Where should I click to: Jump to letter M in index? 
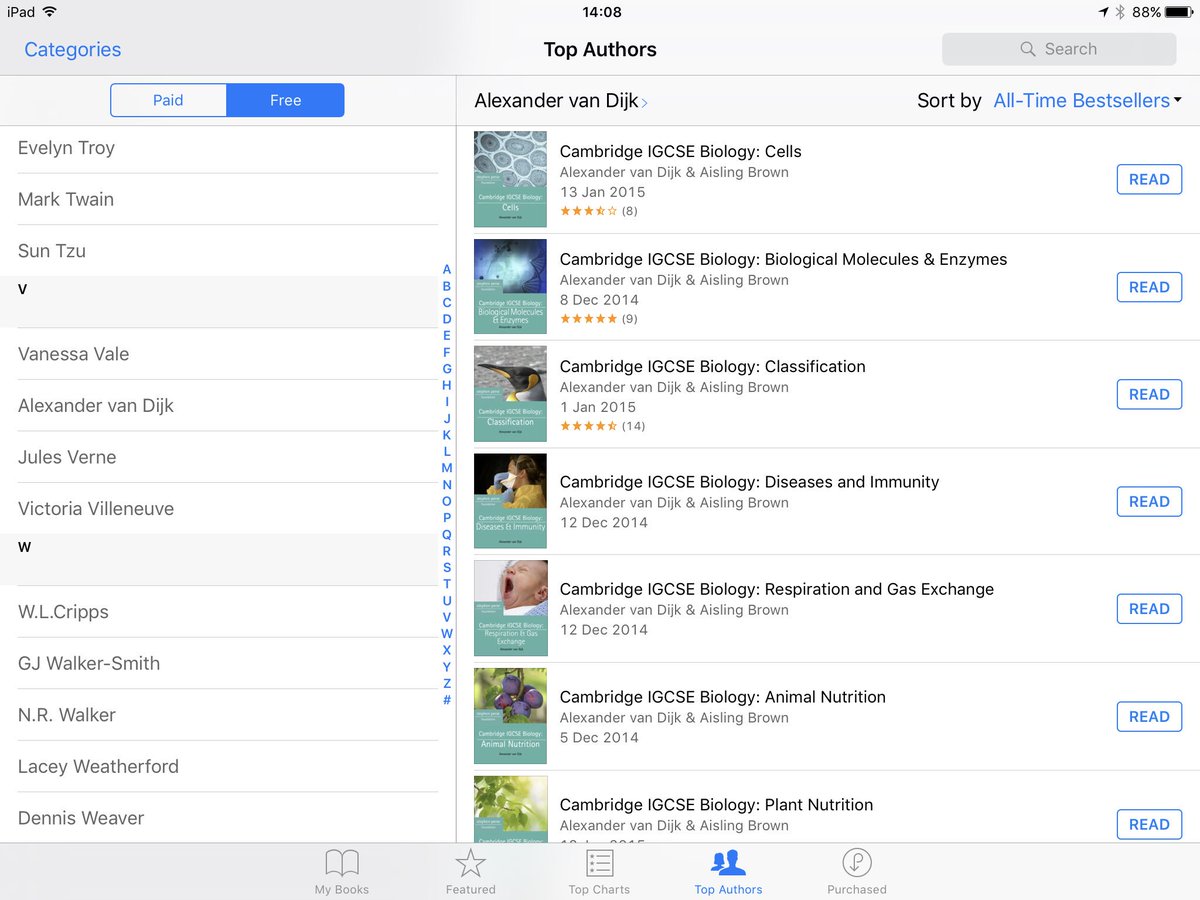[x=447, y=468]
